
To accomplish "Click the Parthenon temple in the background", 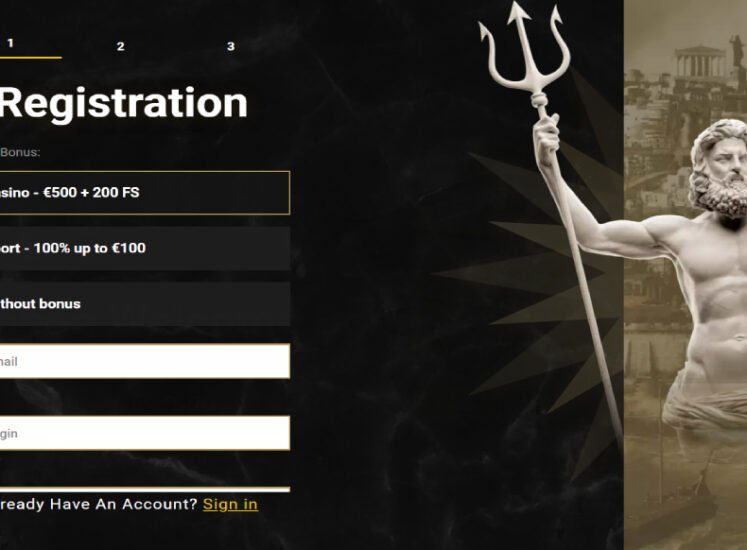I will click(699, 61).
